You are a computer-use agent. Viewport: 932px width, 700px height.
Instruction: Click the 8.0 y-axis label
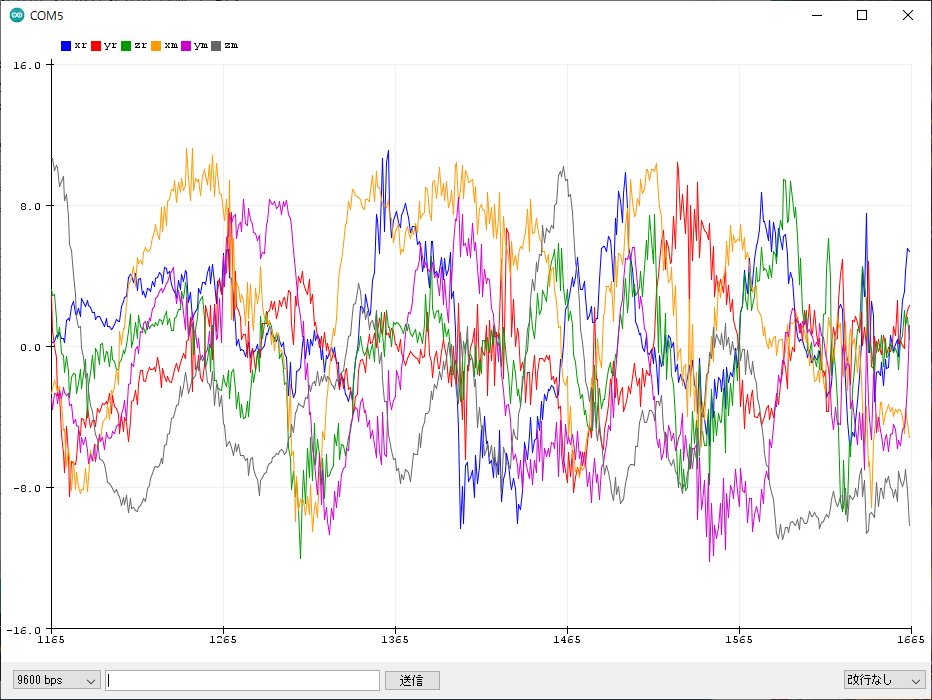click(30, 206)
